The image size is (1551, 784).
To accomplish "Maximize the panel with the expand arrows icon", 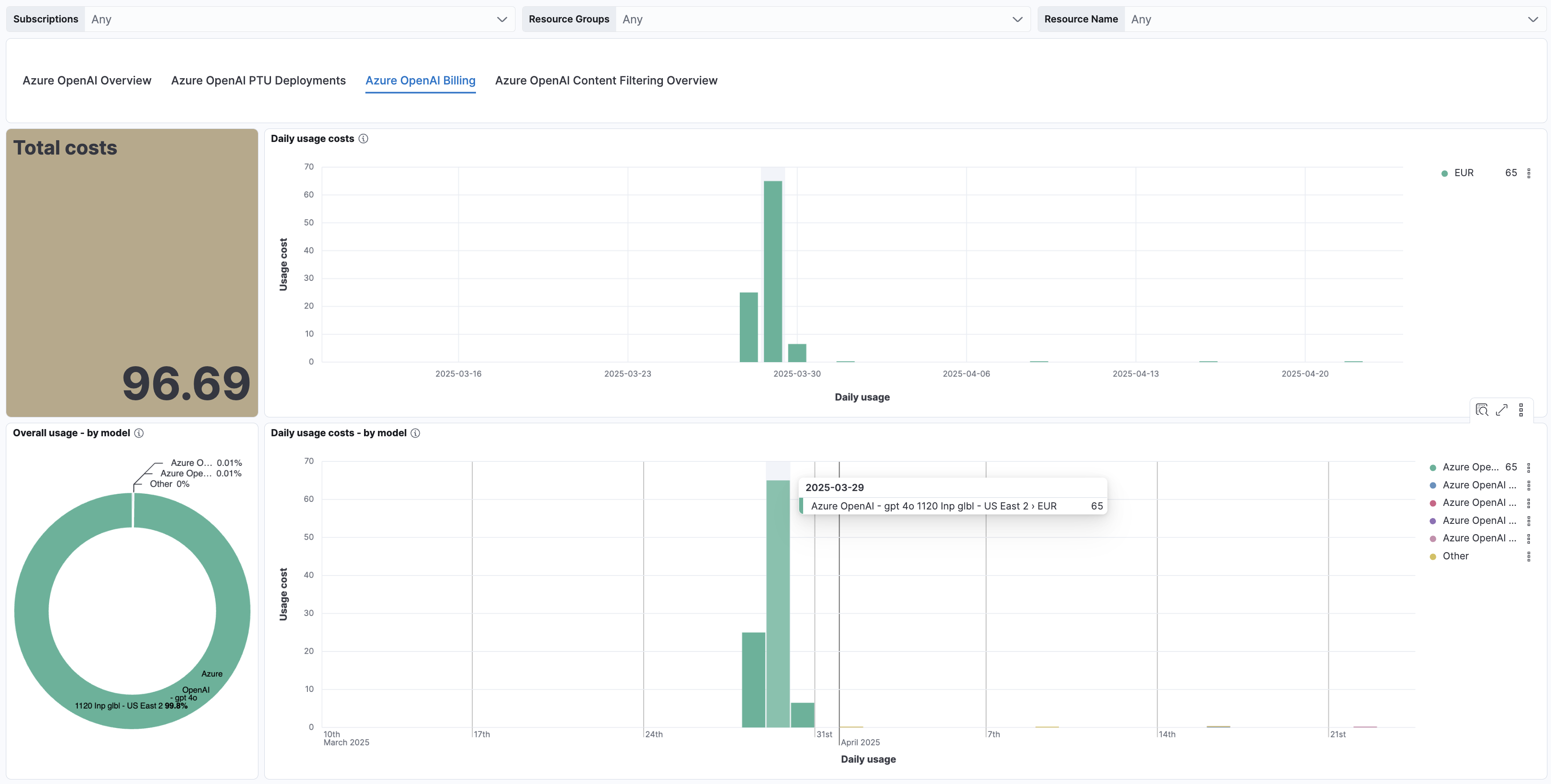I will pyautogui.click(x=1502, y=410).
